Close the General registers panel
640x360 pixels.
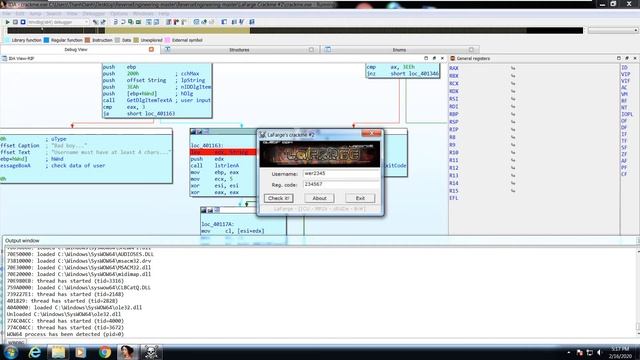click(635, 58)
